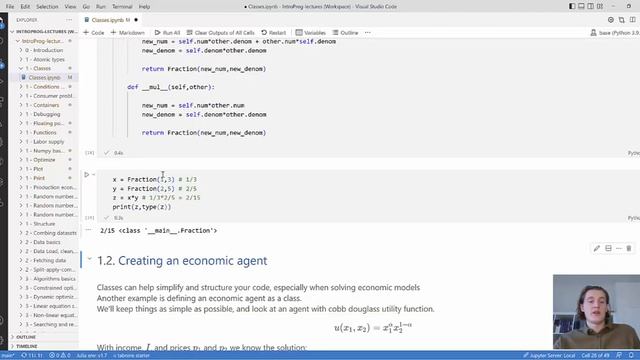Click the sync changes status bar item
This screenshot has width=640, height=360.
32,356
